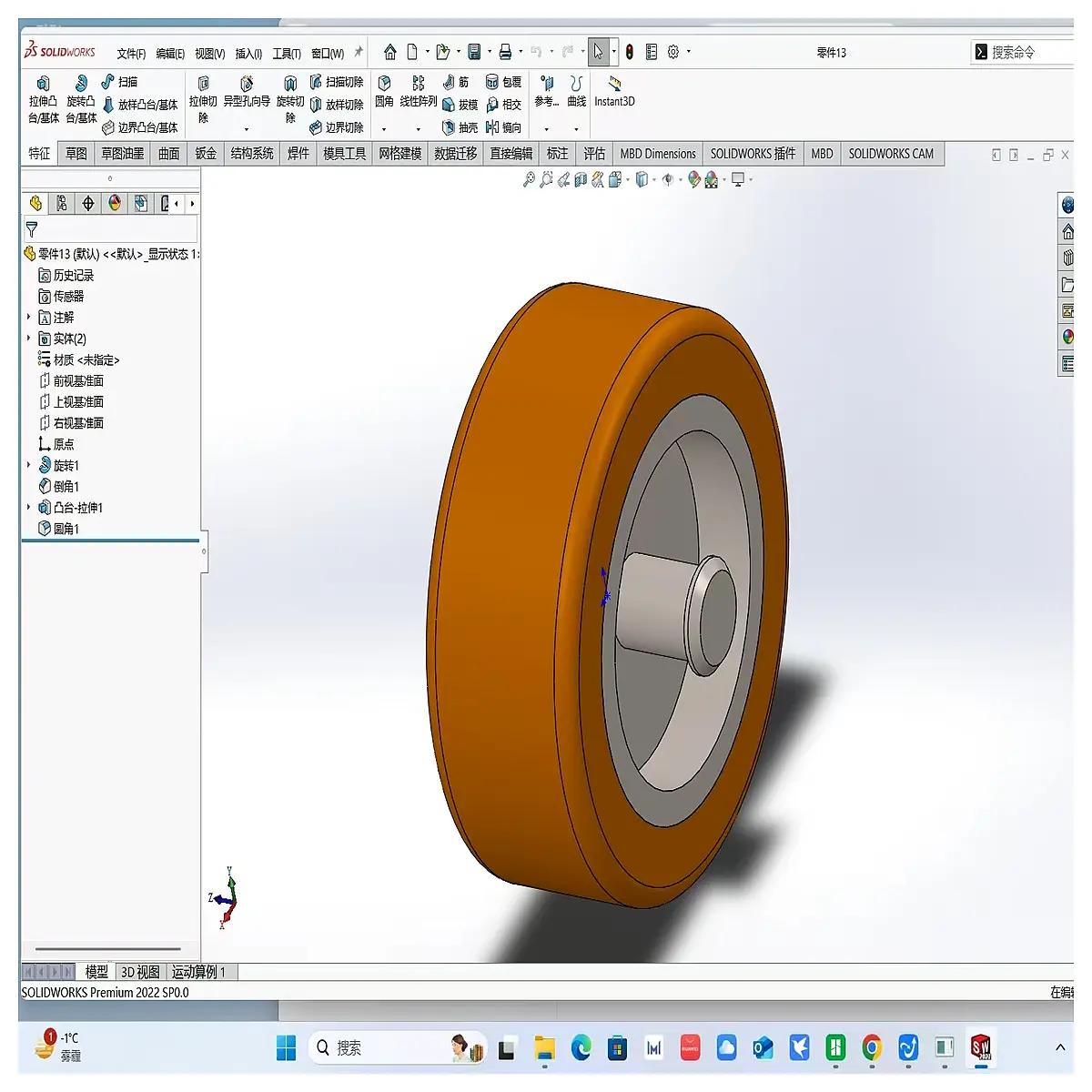
Task: Open dropdown arrow under 曲线
Action: (x=576, y=129)
